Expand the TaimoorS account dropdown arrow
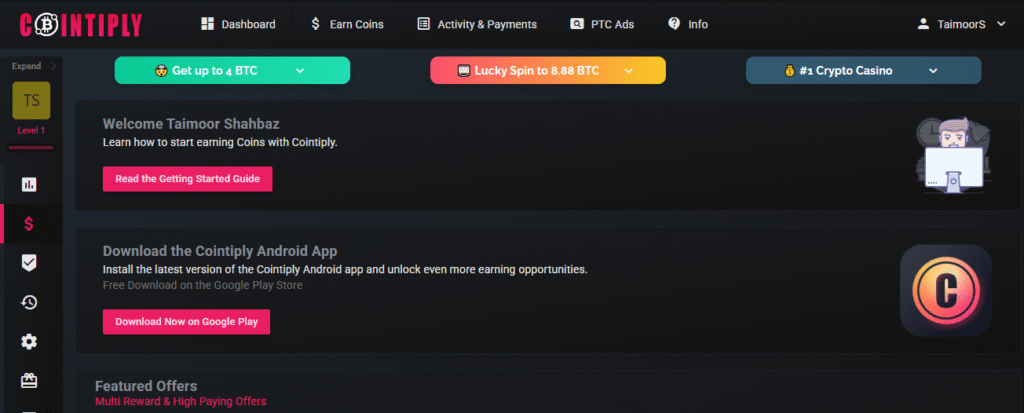 click(1001, 24)
